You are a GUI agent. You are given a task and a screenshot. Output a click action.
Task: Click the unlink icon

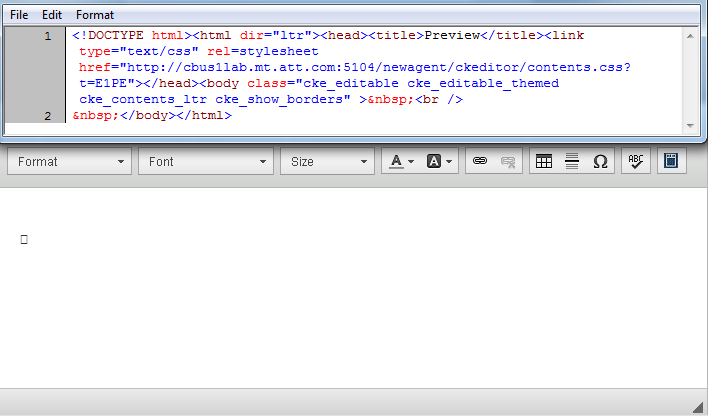508,161
